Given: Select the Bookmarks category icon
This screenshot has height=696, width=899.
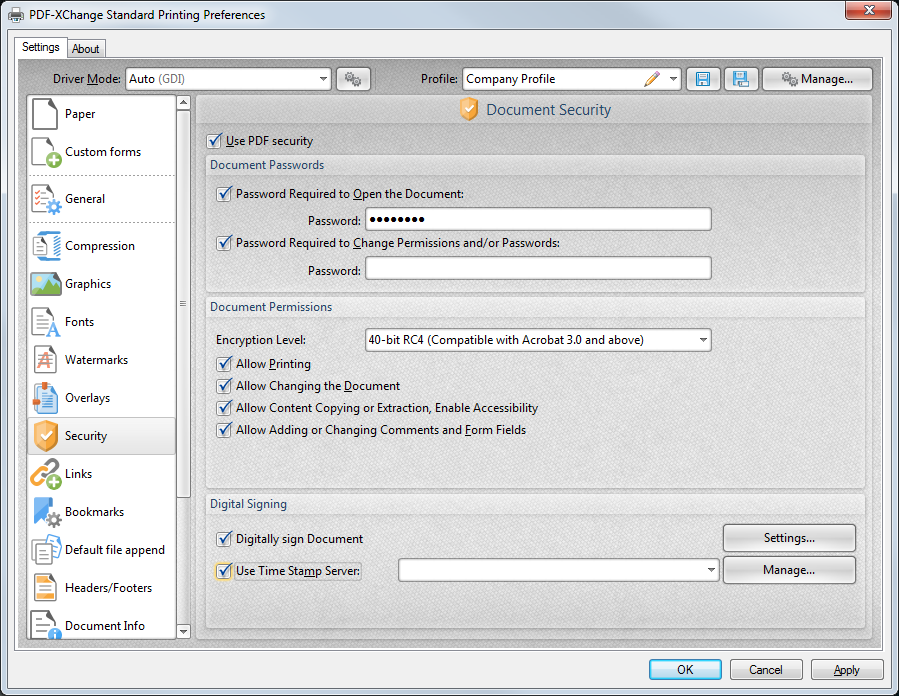Looking at the screenshot, I should 47,511.
